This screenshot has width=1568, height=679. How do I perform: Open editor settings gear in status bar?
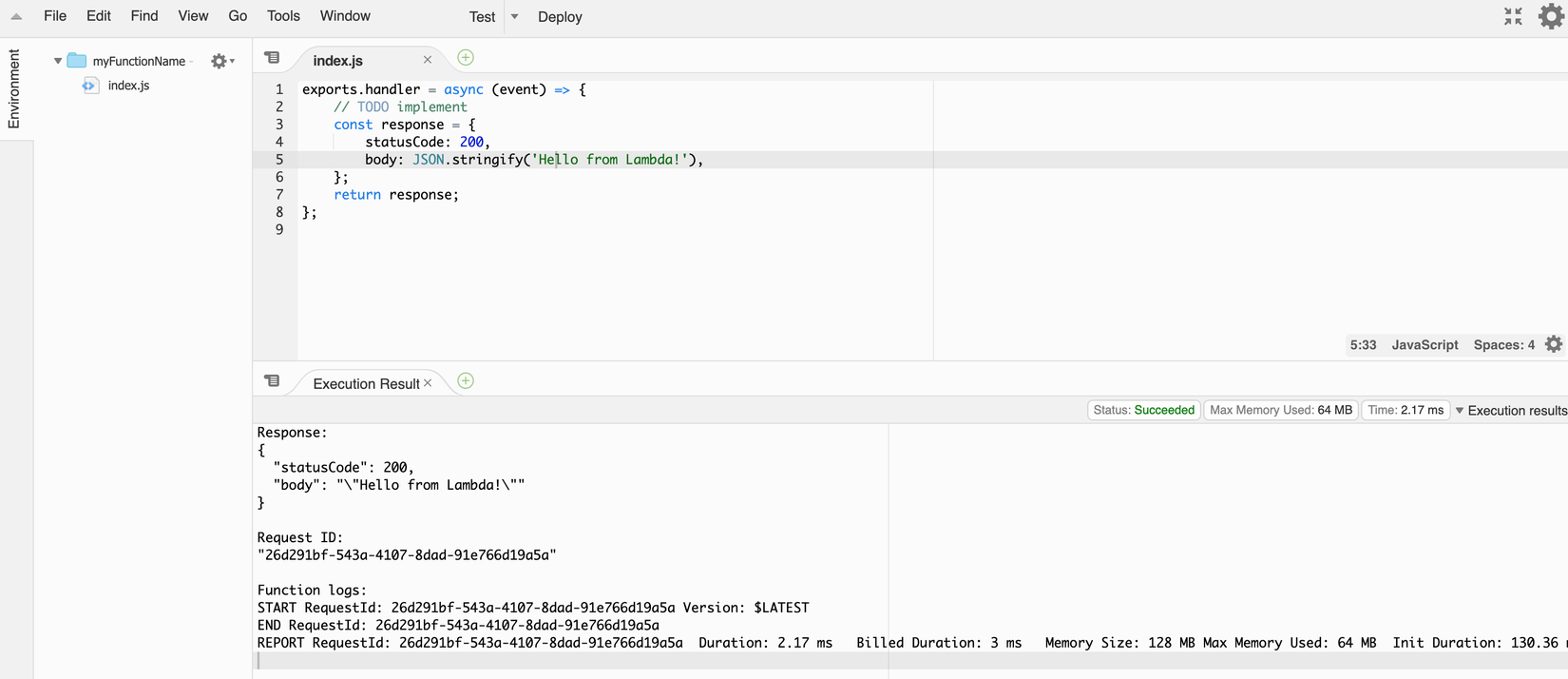pyautogui.click(x=1554, y=344)
